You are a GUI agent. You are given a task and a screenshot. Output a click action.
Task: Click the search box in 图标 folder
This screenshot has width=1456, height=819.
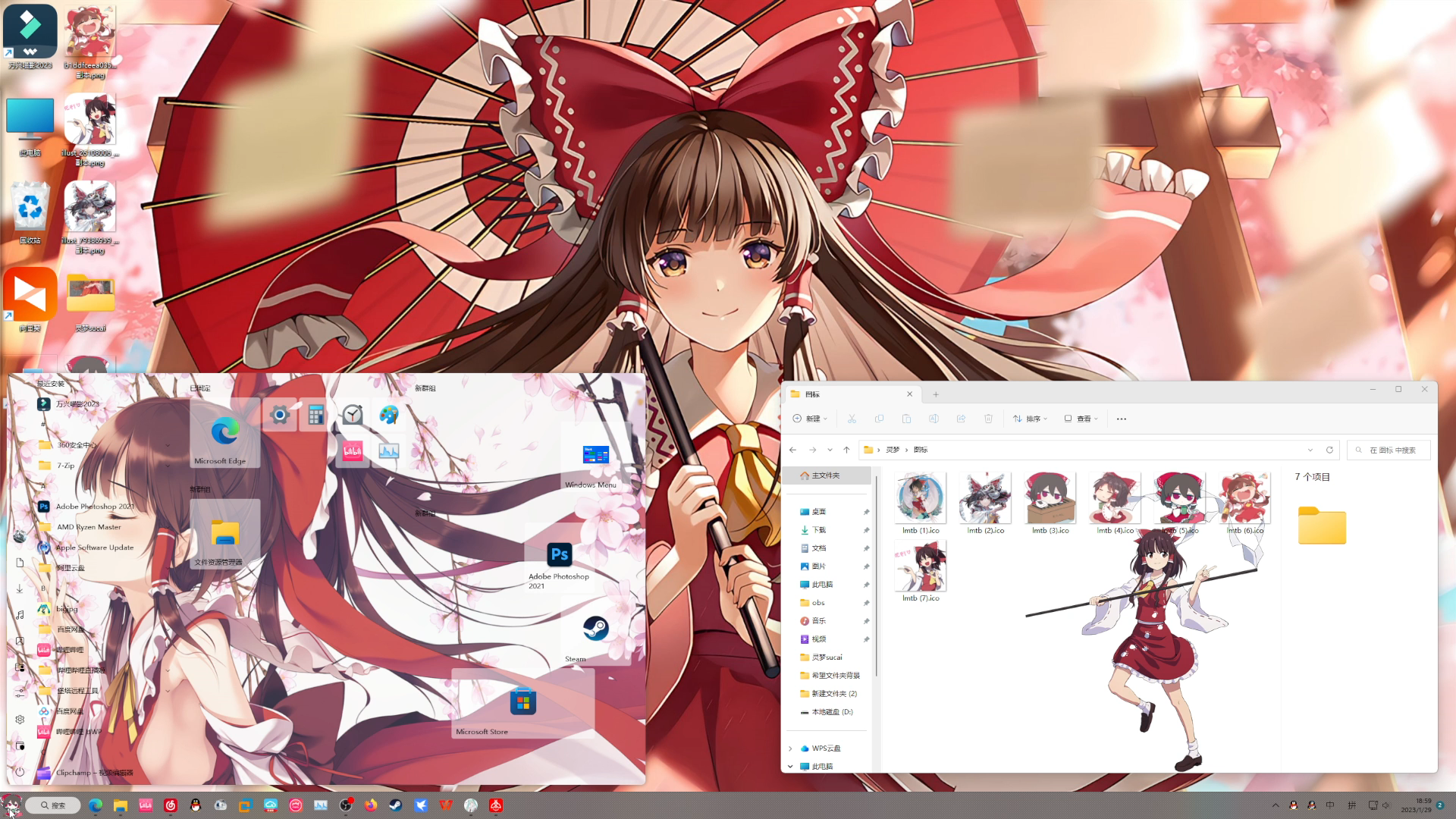pyautogui.click(x=1392, y=450)
